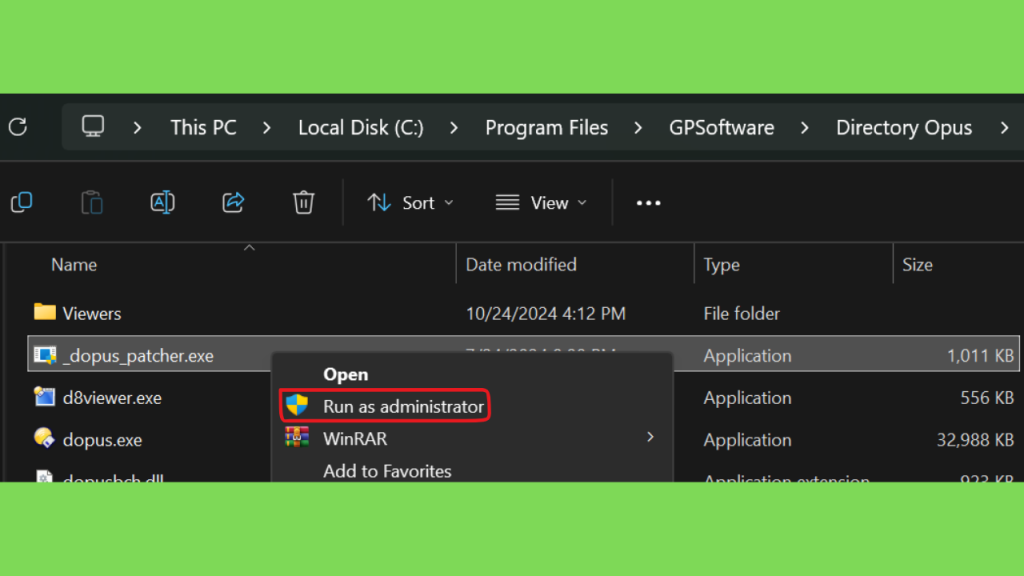The height and width of the screenshot is (576, 1024).
Task: Click the Paste clipboard icon
Action: [92, 202]
